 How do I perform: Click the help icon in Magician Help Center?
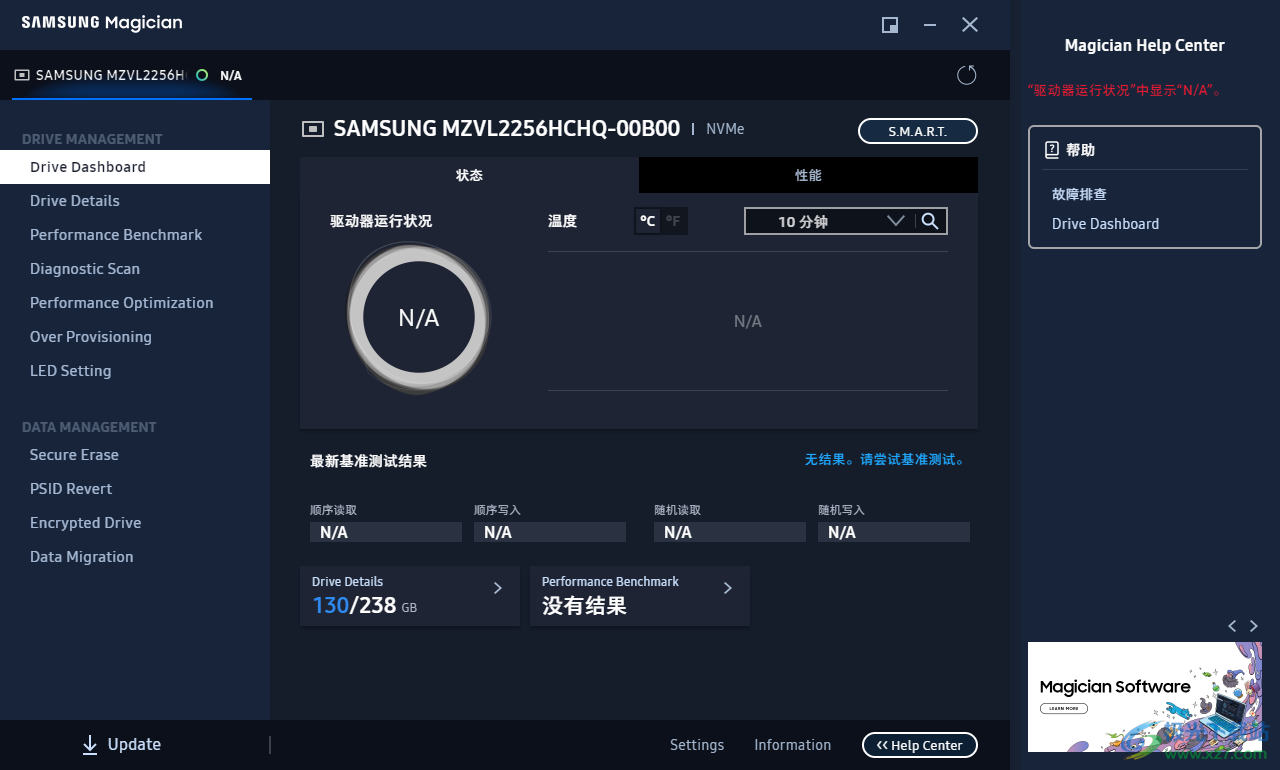click(x=1051, y=148)
